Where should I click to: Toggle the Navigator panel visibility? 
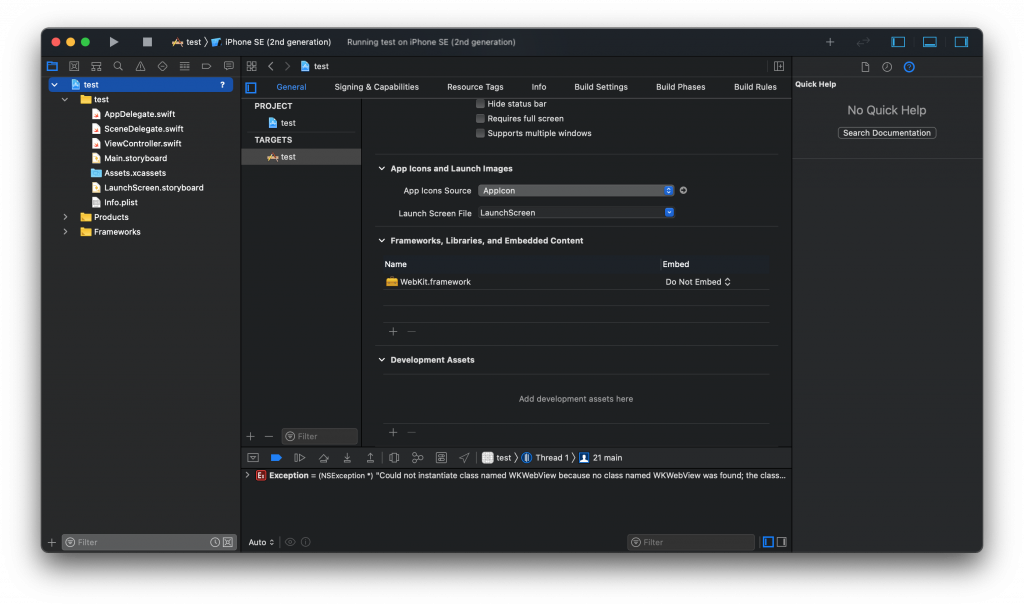(898, 42)
